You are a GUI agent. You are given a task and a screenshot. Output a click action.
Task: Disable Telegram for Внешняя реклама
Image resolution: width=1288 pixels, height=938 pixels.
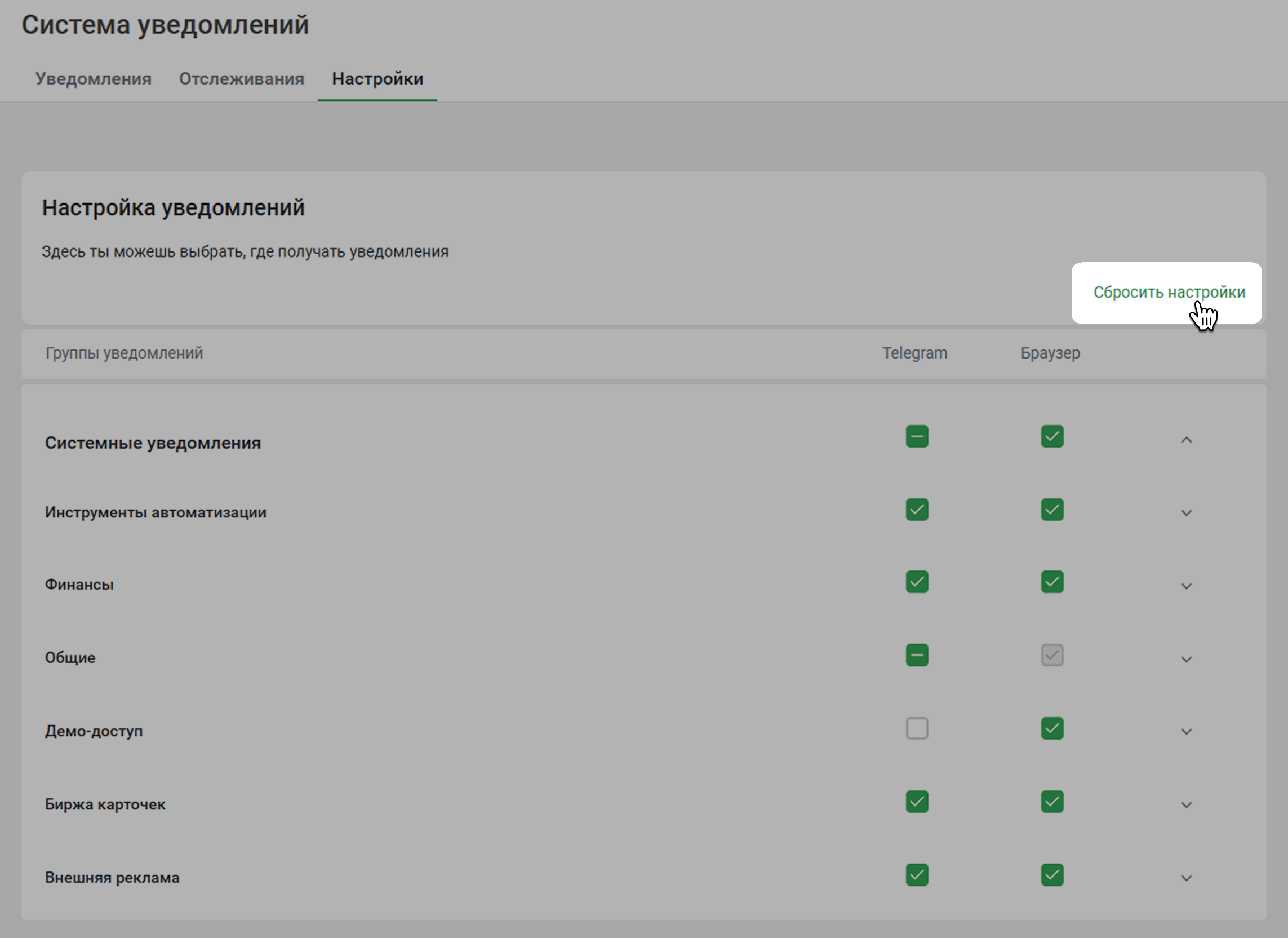tap(917, 875)
